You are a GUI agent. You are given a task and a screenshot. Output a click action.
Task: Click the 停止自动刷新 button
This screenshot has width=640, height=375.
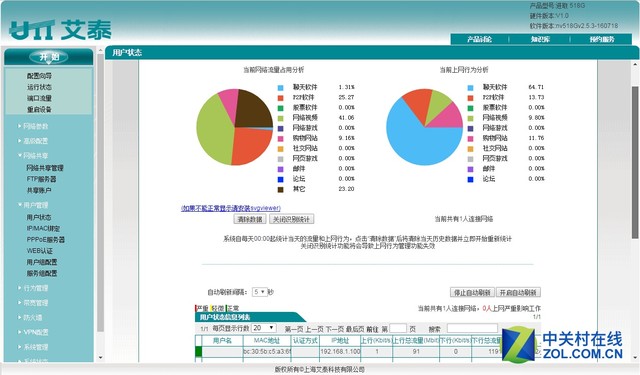(x=472, y=293)
